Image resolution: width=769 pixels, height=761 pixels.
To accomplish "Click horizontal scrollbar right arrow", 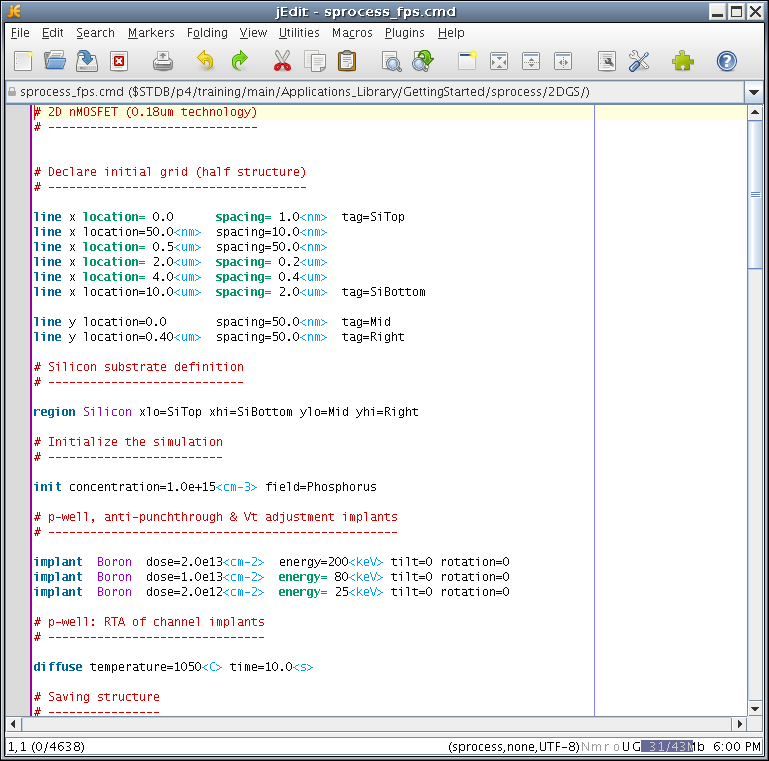I will click(740, 724).
